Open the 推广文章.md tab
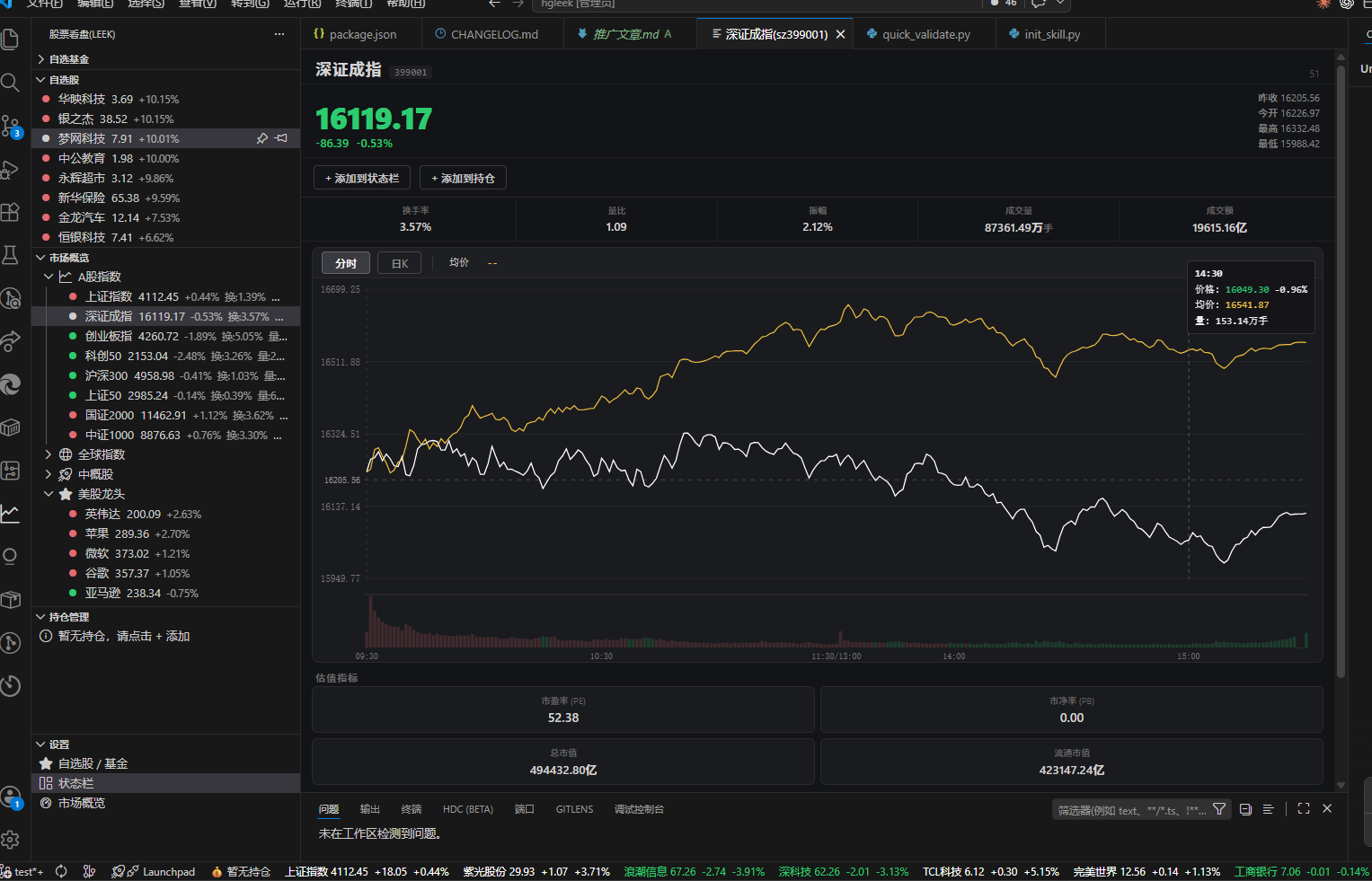Screen dimensions: 1372x881 [x=630, y=34]
